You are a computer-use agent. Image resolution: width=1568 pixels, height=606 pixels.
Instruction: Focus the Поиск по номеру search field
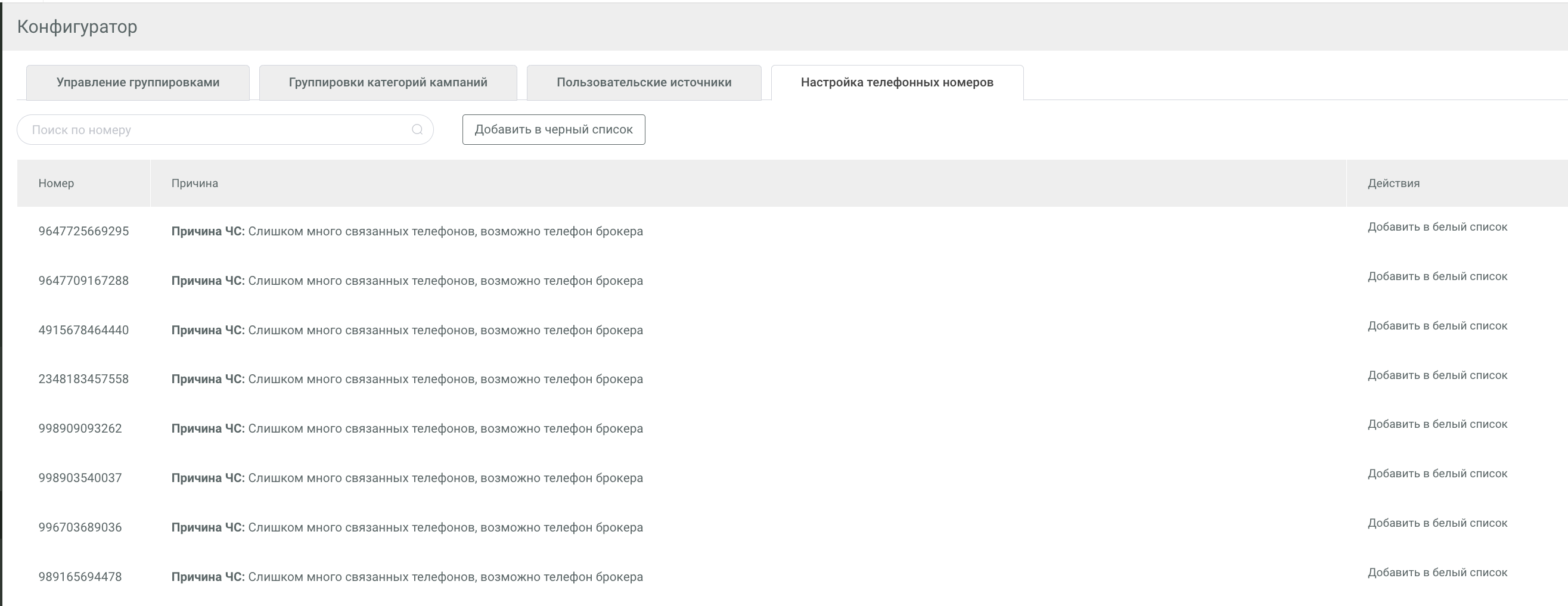click(213, 129)
